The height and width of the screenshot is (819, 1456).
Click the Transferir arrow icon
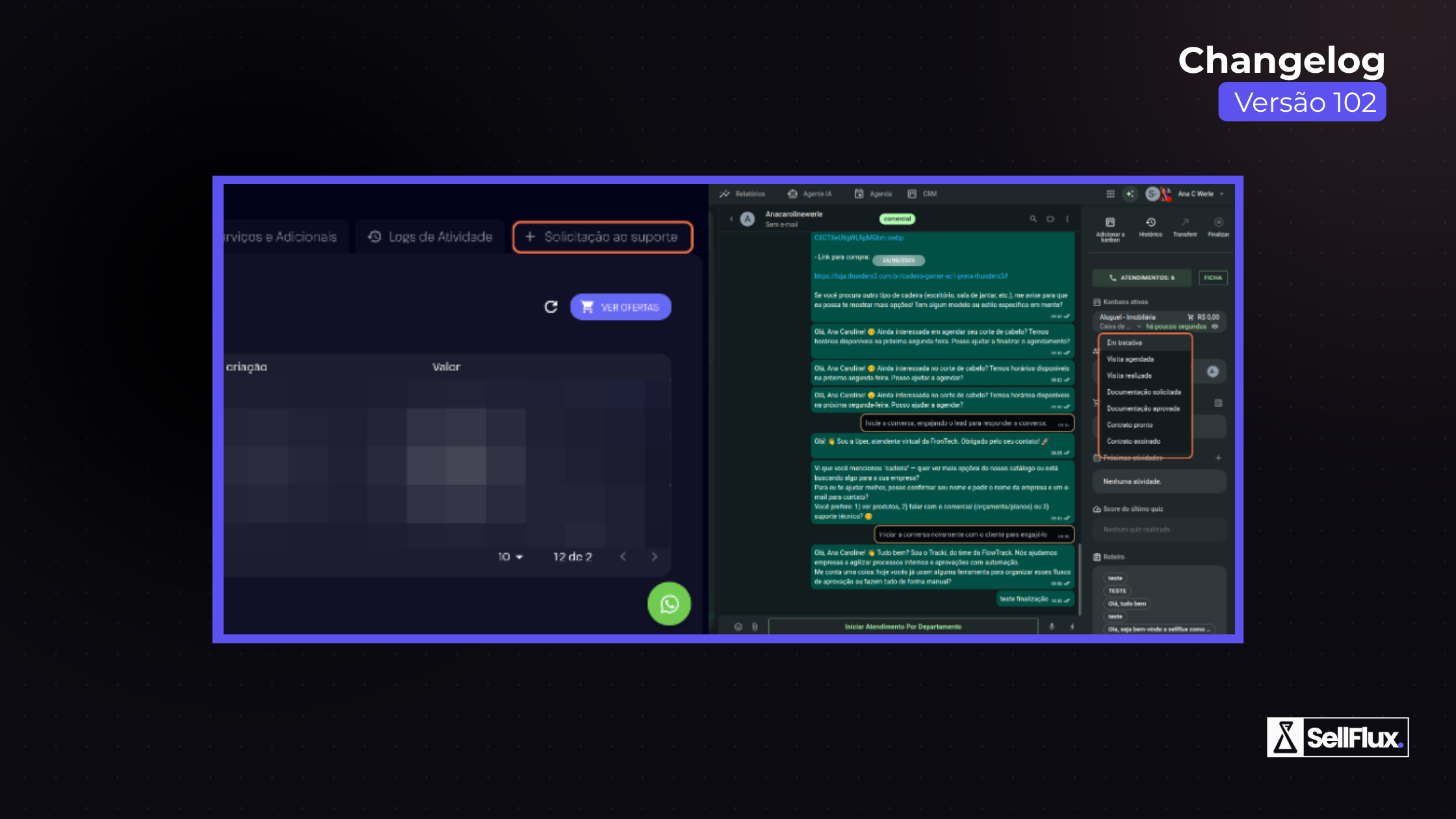click(1185, 223)
